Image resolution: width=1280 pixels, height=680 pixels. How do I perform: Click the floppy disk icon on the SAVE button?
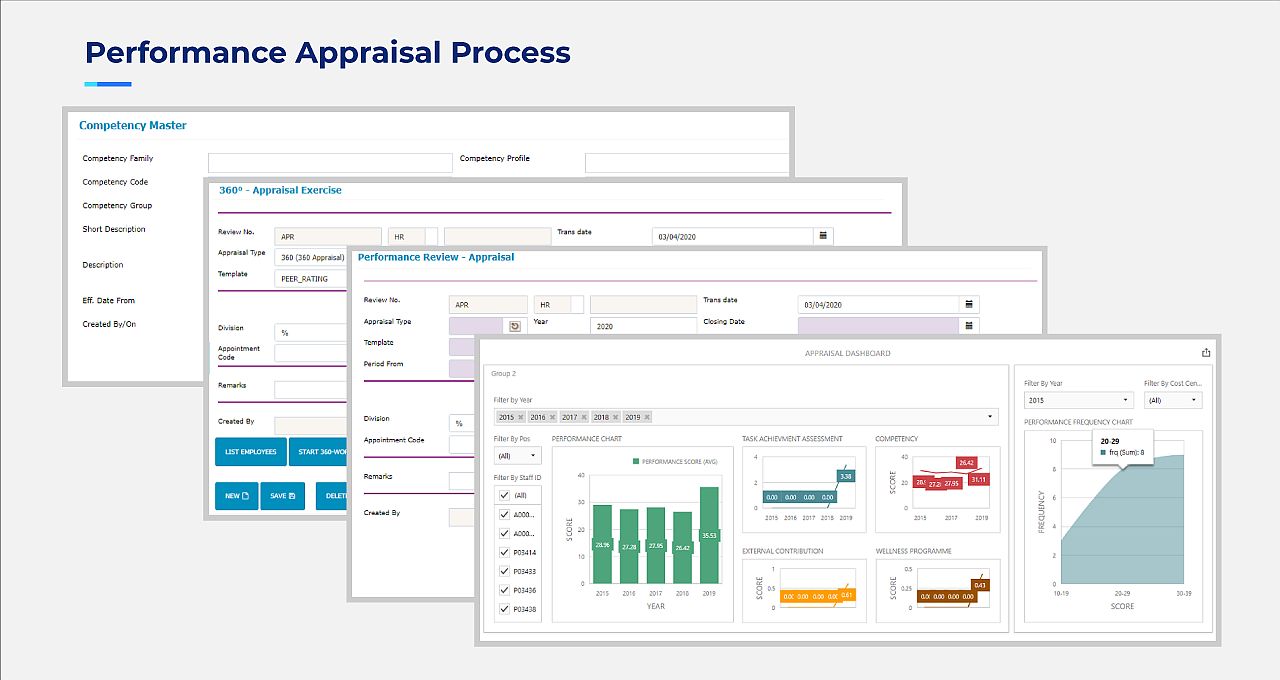pyautogui.click(x=291, y=496)
